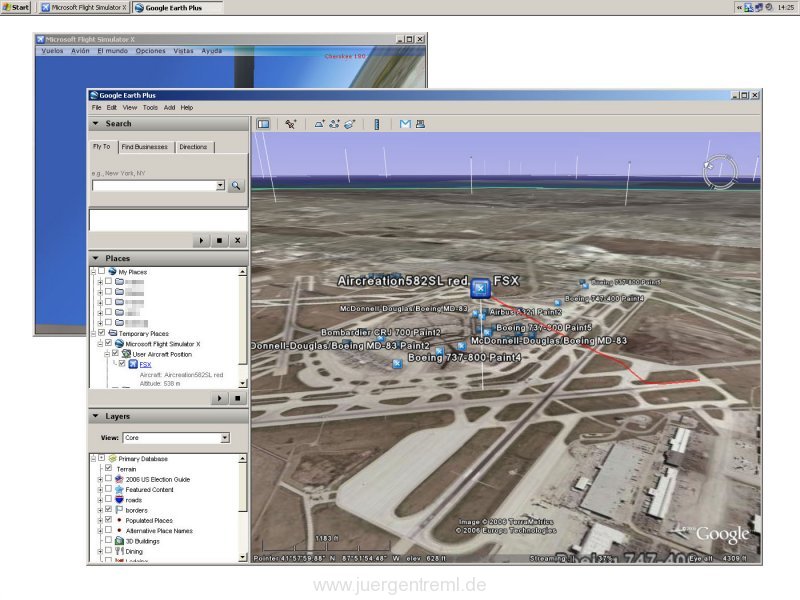800x600 pixels.
Task: Open the File menu in Google Earth
Action: pos(96,108)
